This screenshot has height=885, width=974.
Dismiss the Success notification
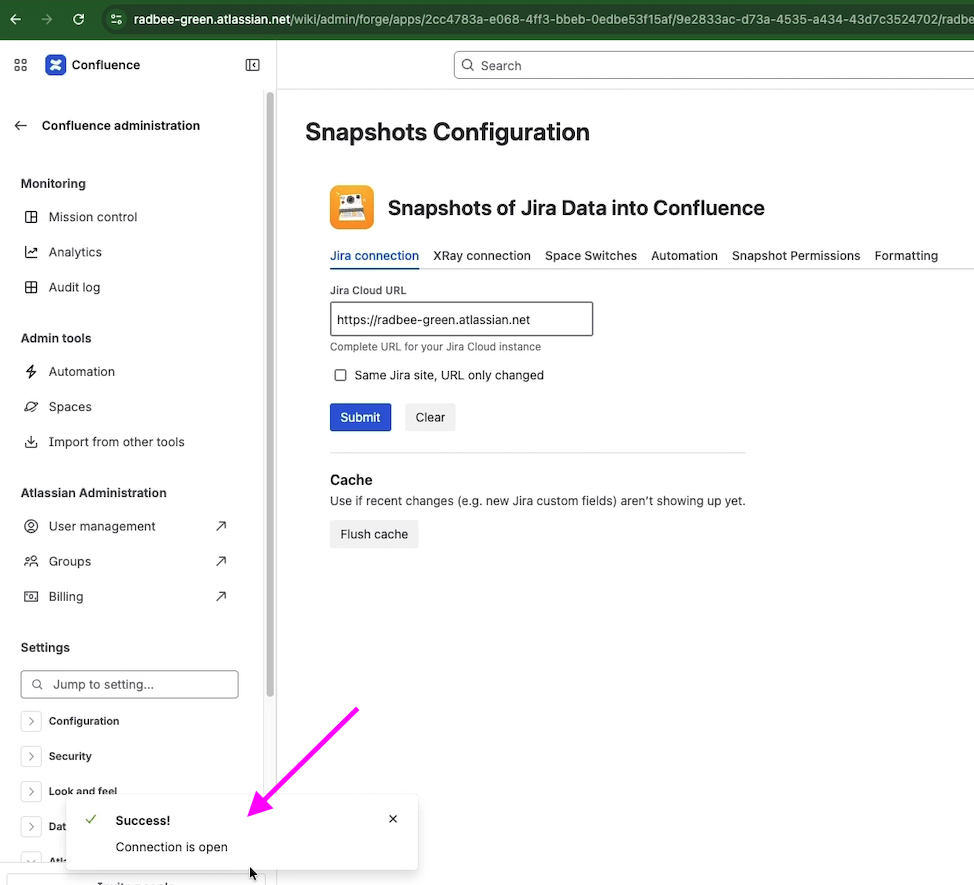coord(393,819)
